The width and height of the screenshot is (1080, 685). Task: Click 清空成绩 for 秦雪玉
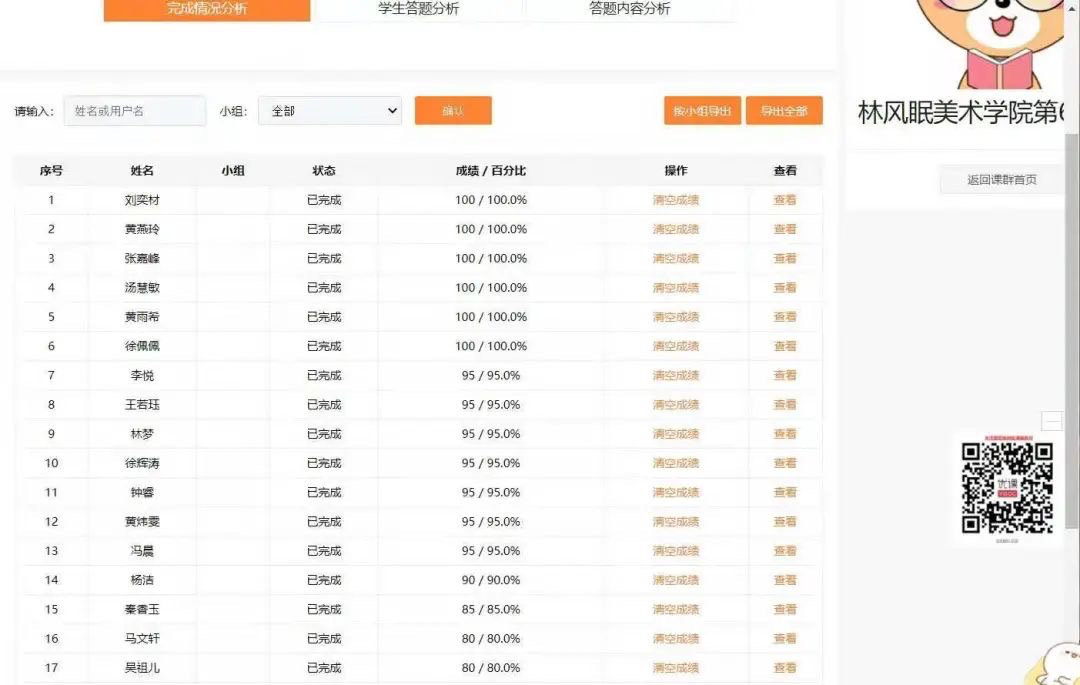676,609
